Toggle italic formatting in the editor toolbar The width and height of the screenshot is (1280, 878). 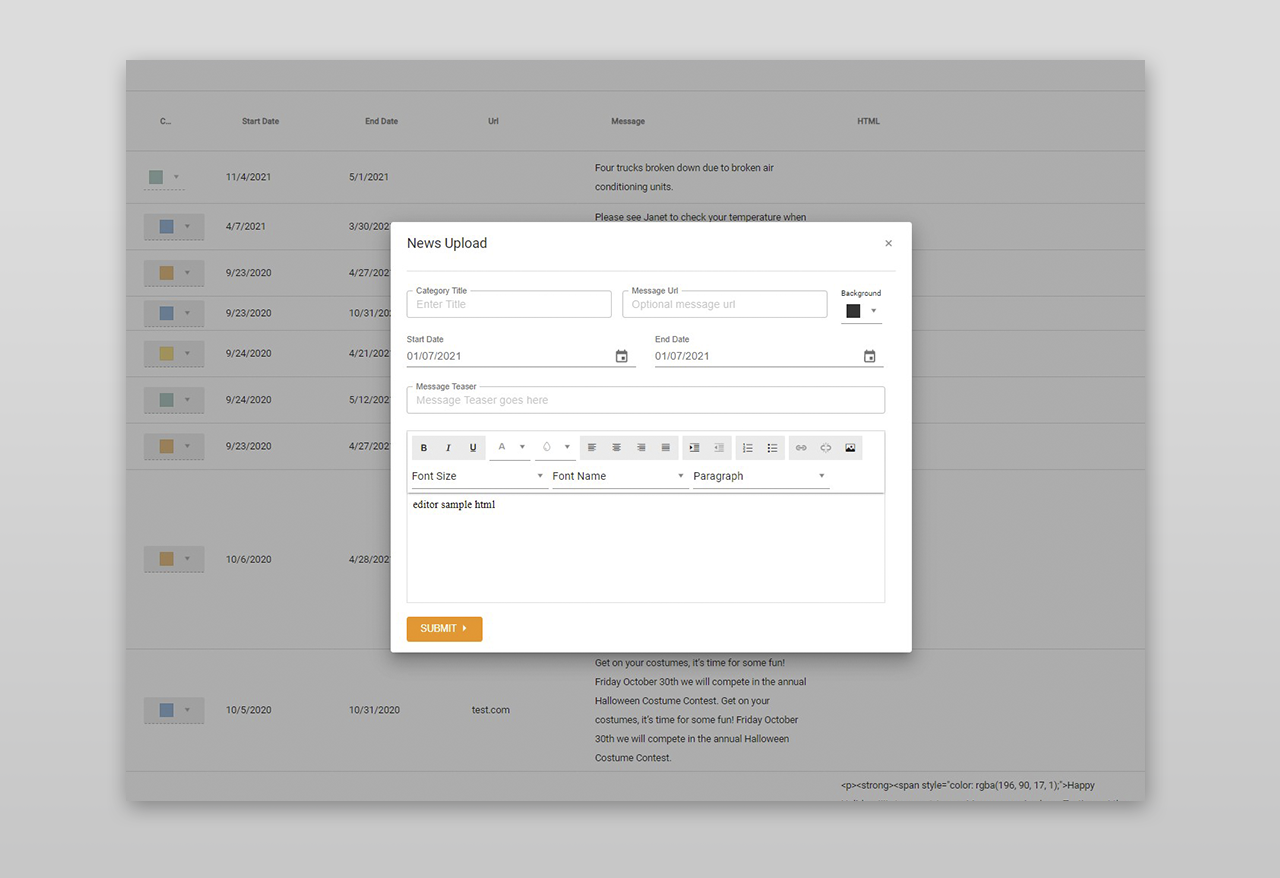[x=448, y=448]
